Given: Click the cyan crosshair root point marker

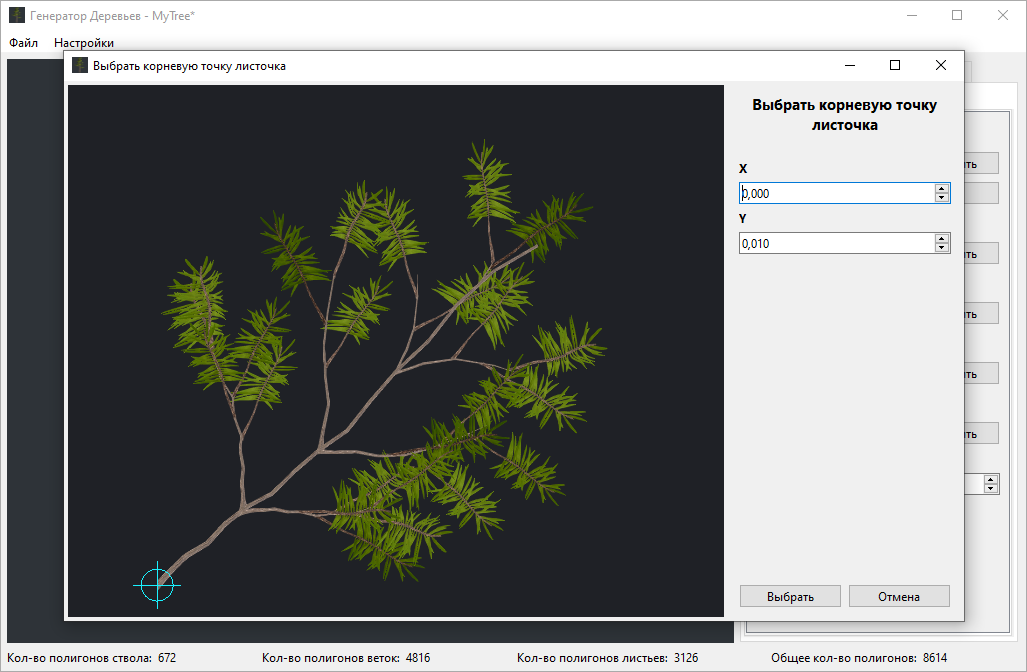Looking at the screenshot, I should click(x=157, y=585).
